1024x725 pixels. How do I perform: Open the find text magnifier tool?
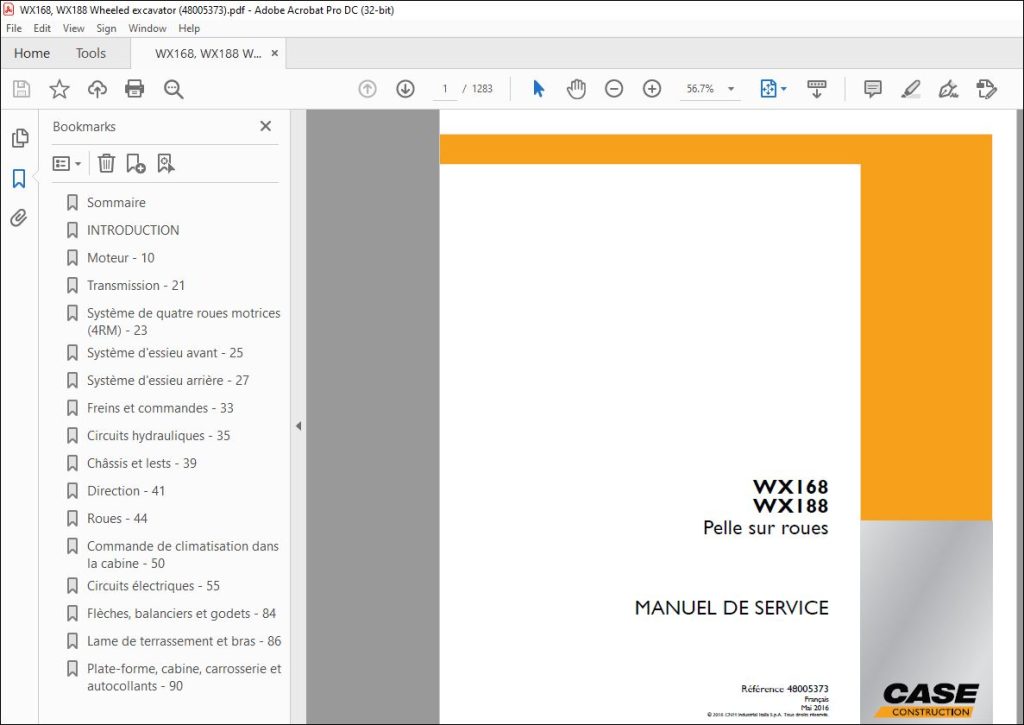click(x=173, y=89)
